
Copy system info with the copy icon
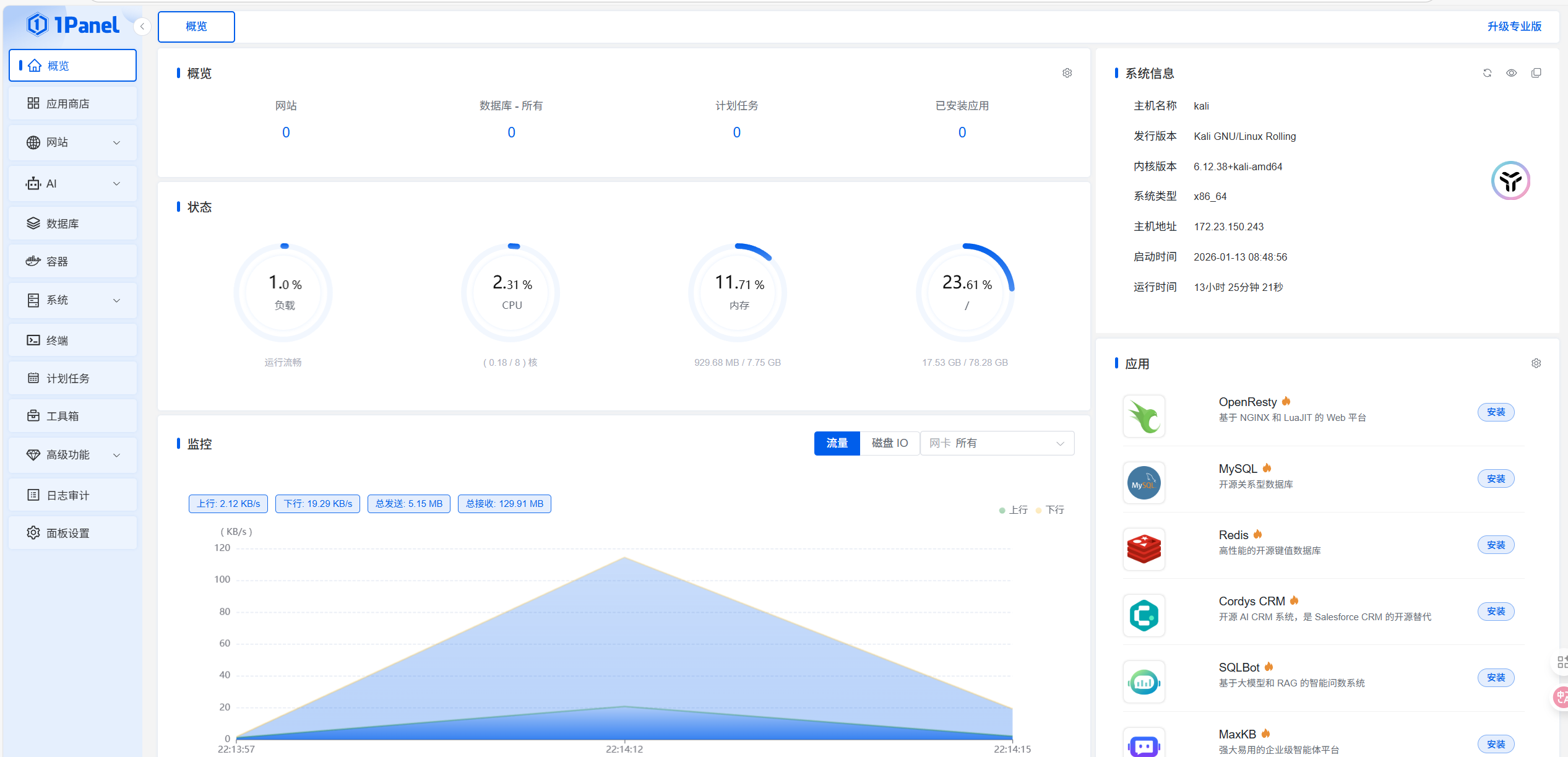(x=1536, y=73)
